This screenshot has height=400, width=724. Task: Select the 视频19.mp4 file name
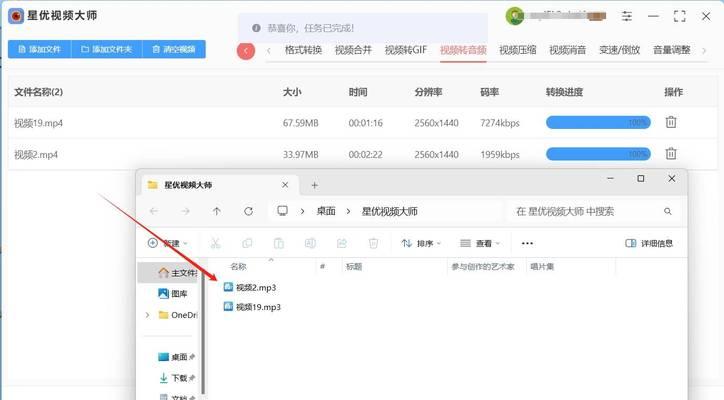(38, 123)
